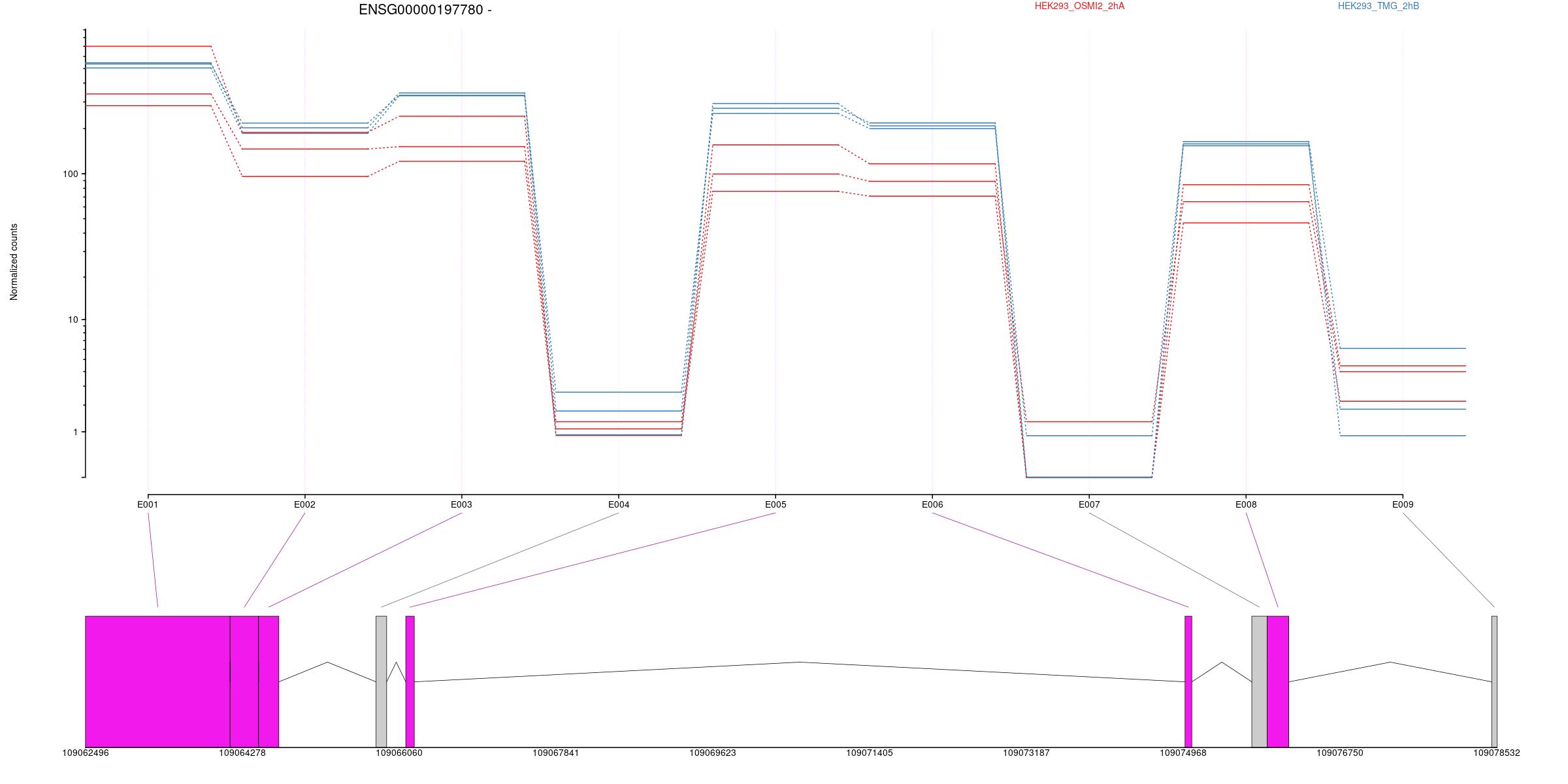
Task: Select the magenta exon box at 109074968
Action: 1188,681
